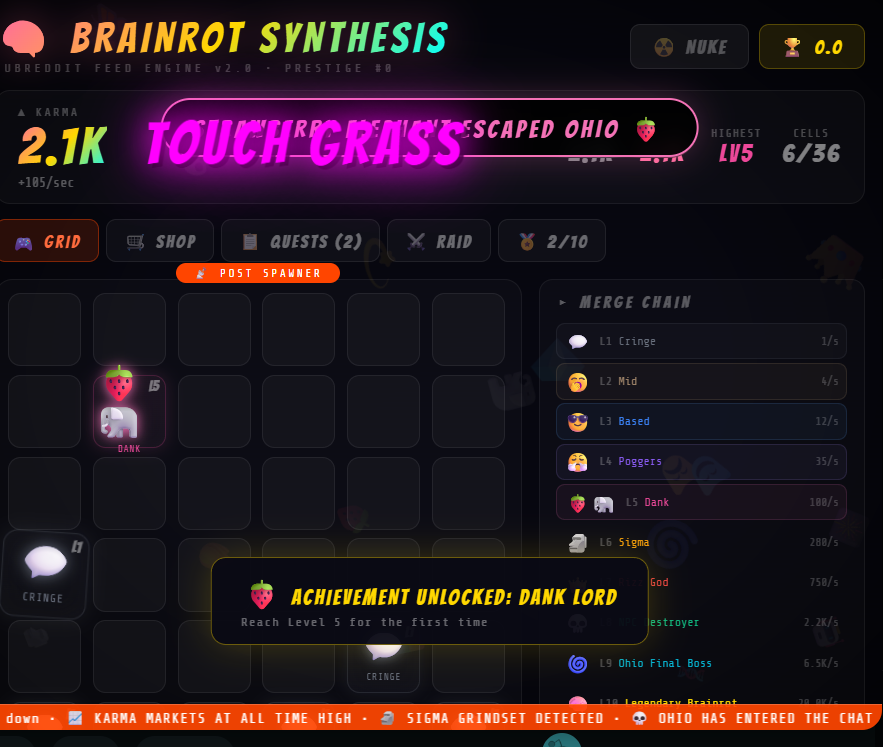Click the L9 Ohio Final Boss swirl icon
This screenshot has width=883, height=747.
tap(577, 664)
